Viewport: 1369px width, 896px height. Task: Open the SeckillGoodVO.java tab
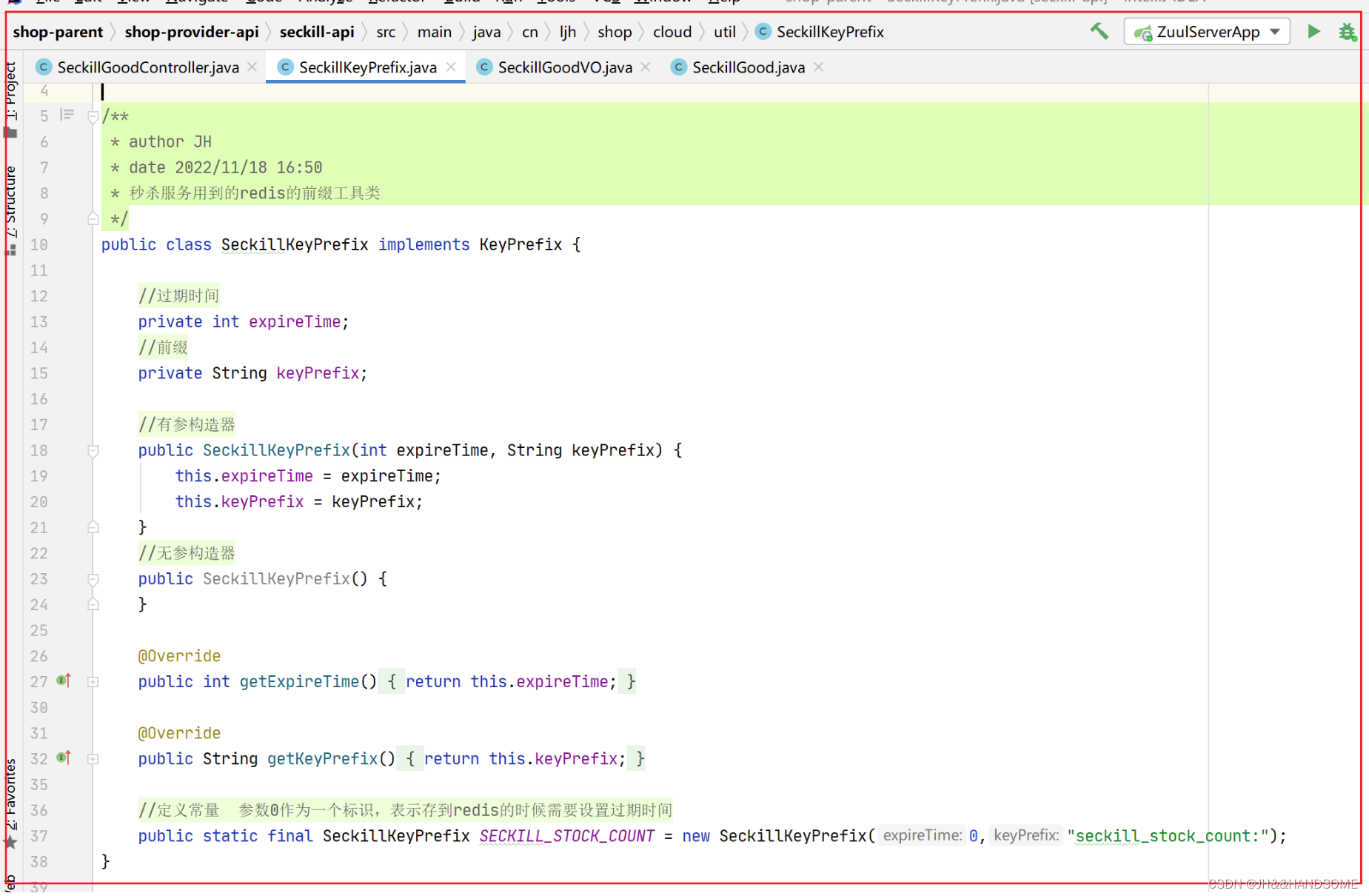point(565,67)
